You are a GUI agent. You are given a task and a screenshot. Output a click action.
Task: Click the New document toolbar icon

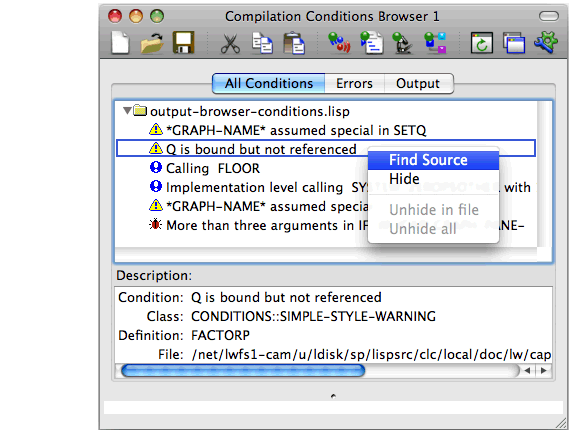[x=120, y=42]
